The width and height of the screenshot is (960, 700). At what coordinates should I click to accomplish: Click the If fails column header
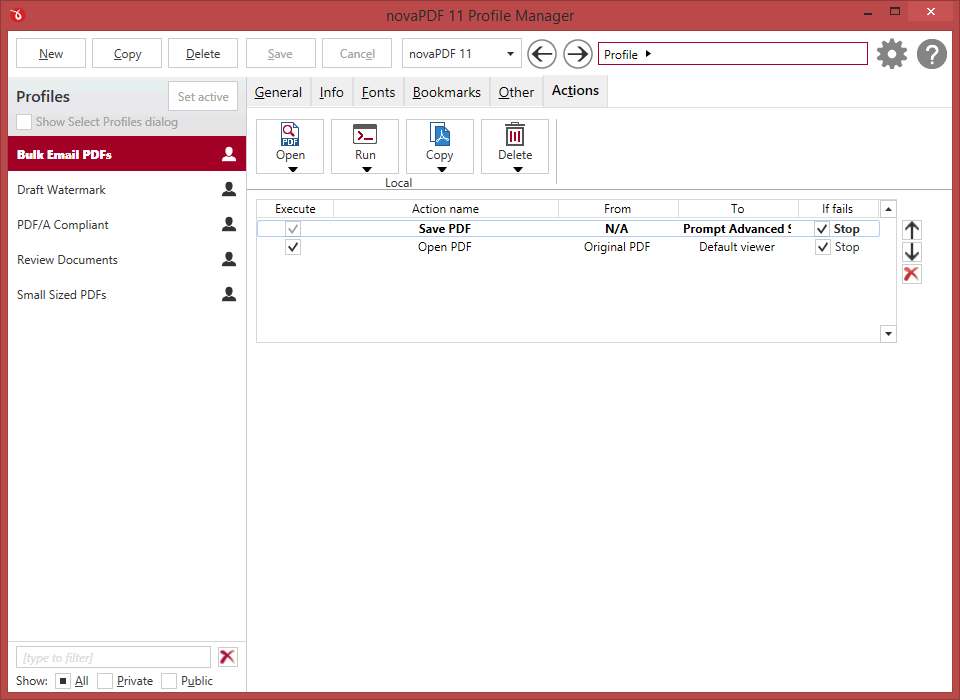(838, 209)
